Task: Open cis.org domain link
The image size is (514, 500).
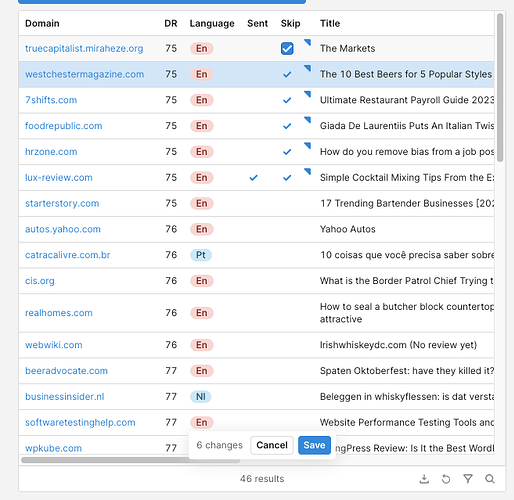Action: click(x=40, y=281)
